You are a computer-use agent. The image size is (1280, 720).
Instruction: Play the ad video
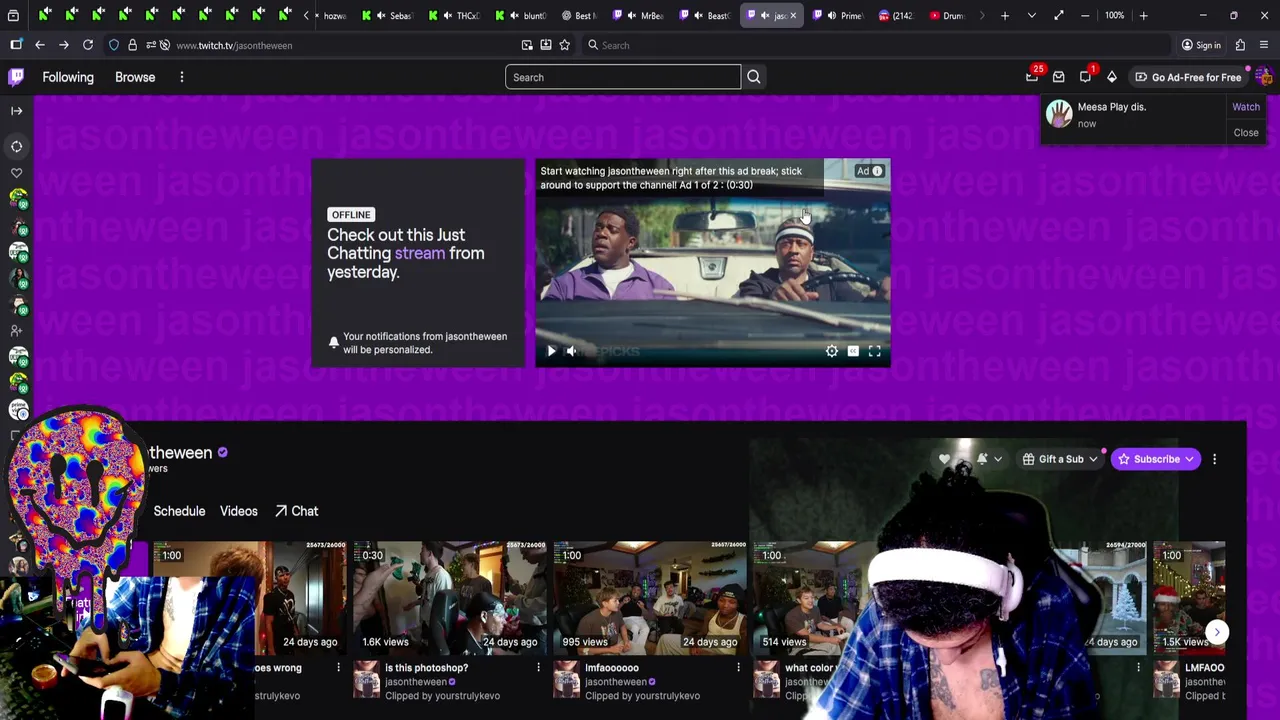(551, 351)
